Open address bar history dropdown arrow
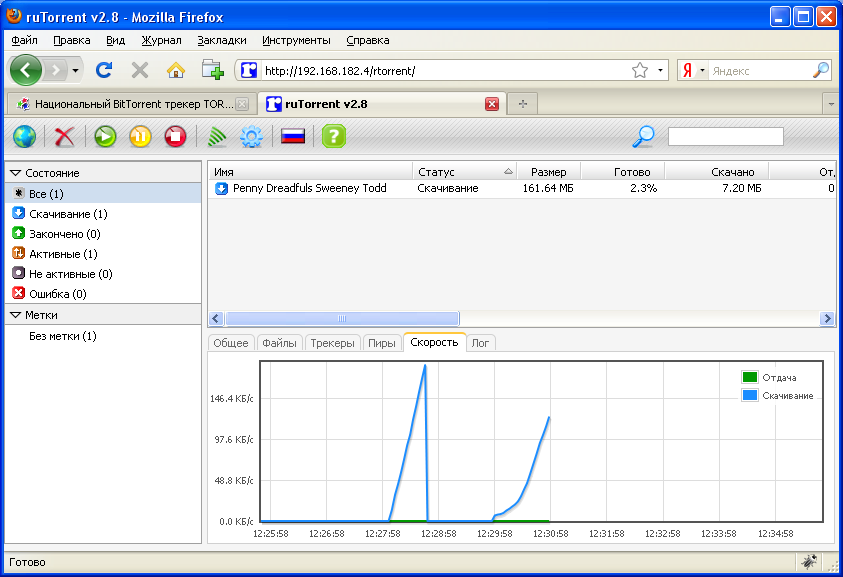Viewport: 843px width, 577px height. [660, 70]
